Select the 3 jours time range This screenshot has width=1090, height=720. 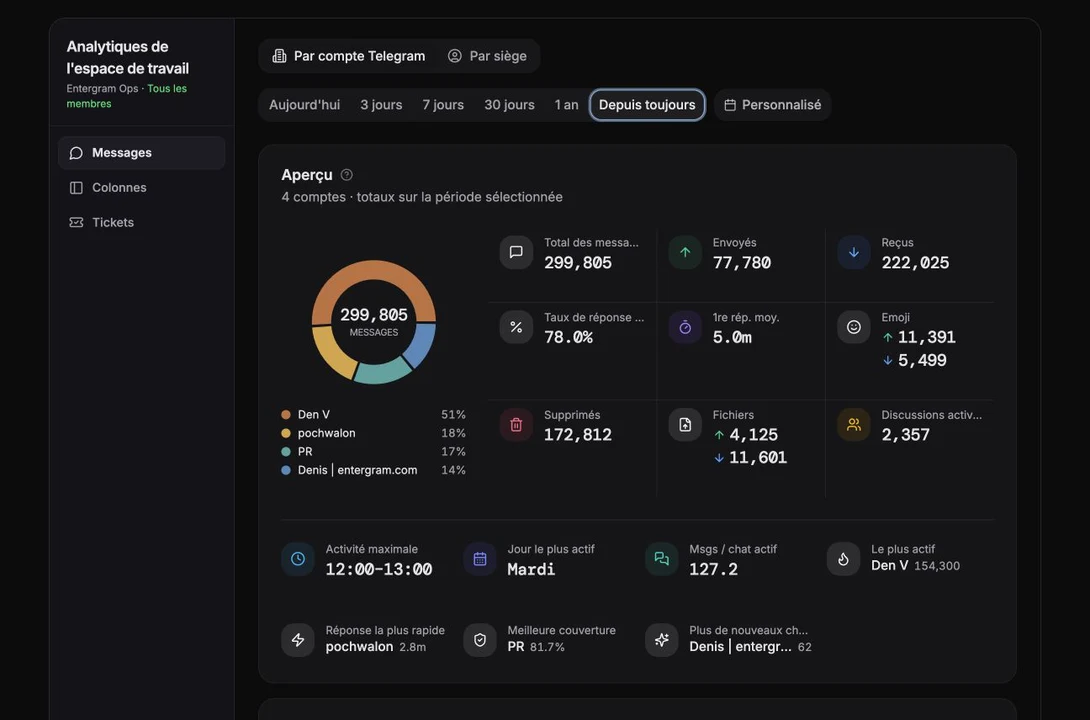(x=381, y=105)
